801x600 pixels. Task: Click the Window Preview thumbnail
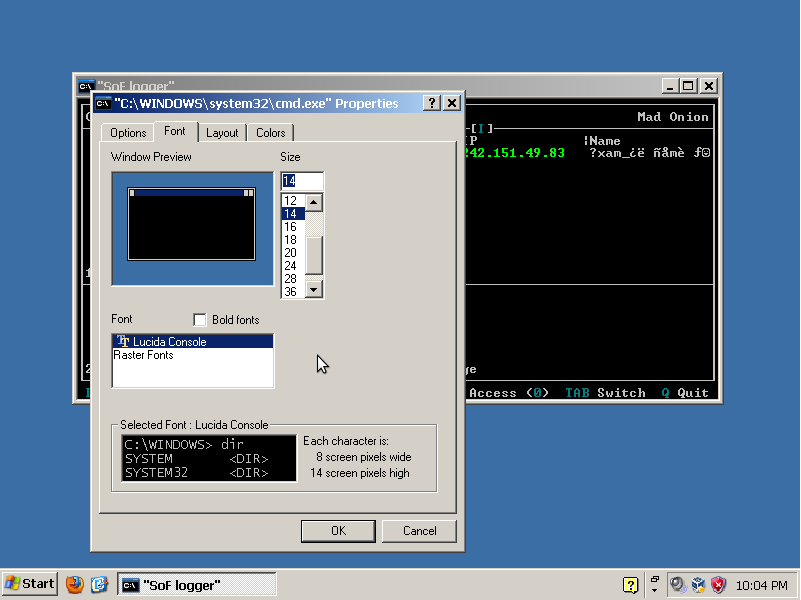[x=193, y=228]
